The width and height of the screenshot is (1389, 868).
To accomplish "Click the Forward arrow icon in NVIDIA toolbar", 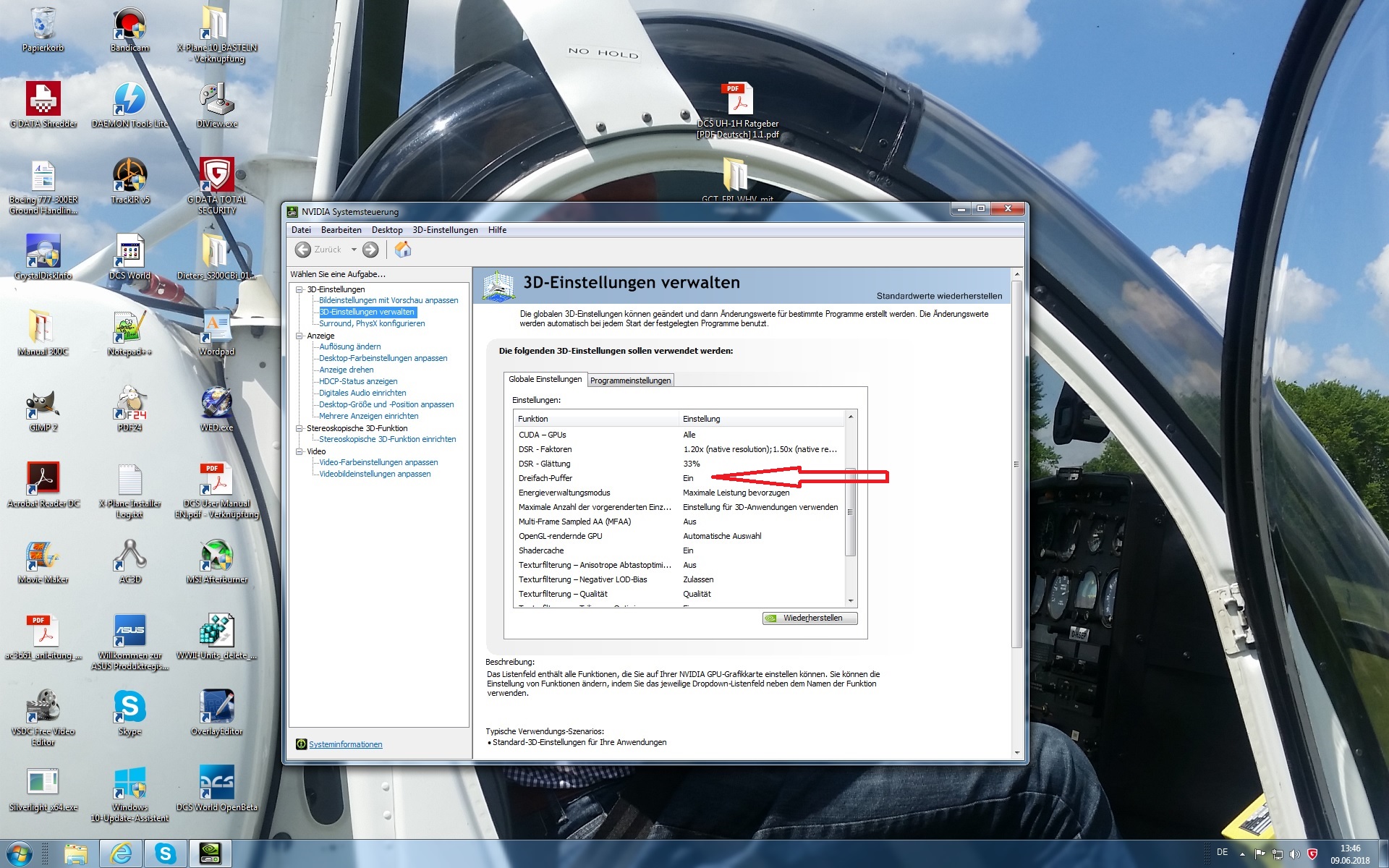I will tap(370, 250).
